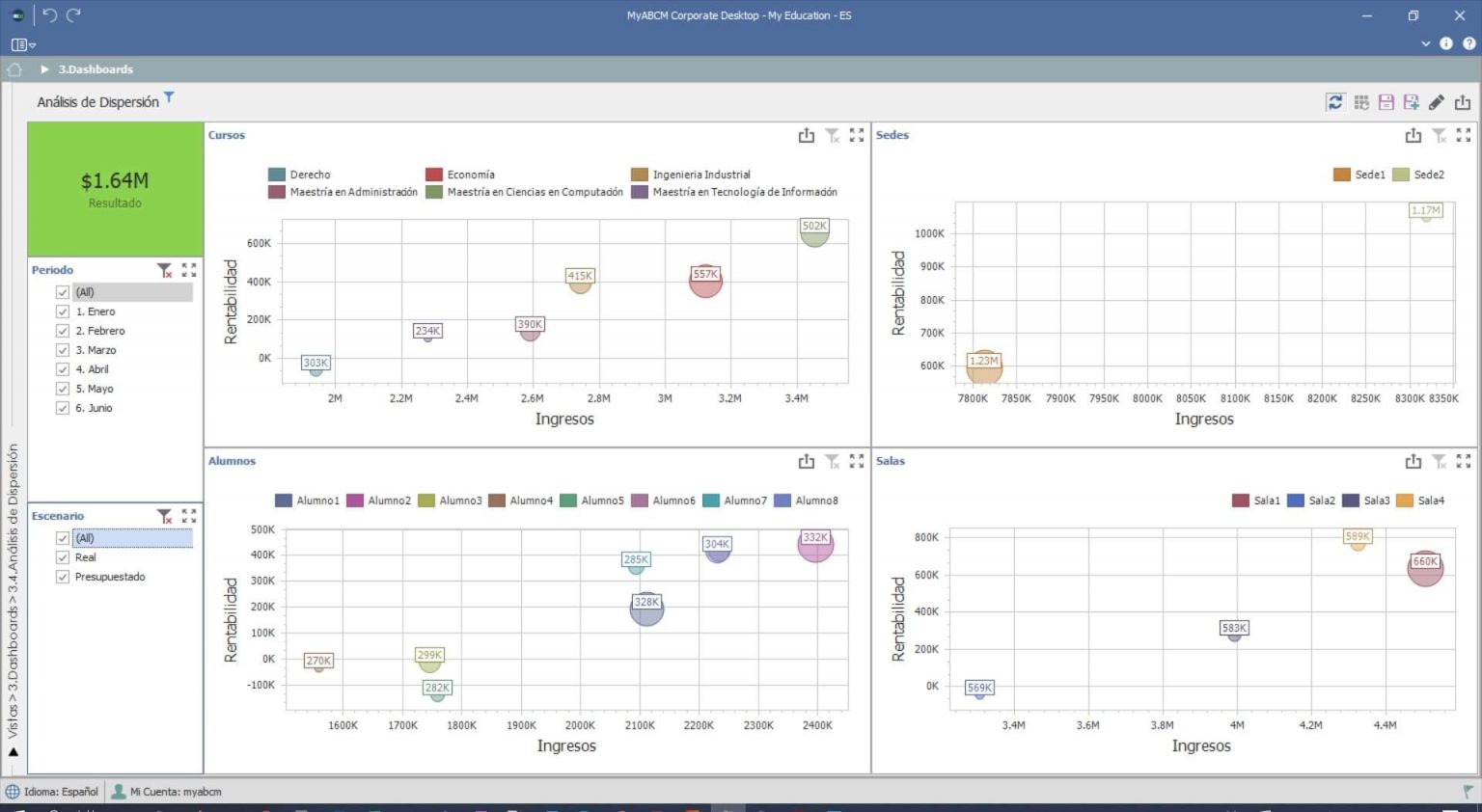
Task: Open the vertical 'Vistas' navigation side tab
Action: [14, 590]
